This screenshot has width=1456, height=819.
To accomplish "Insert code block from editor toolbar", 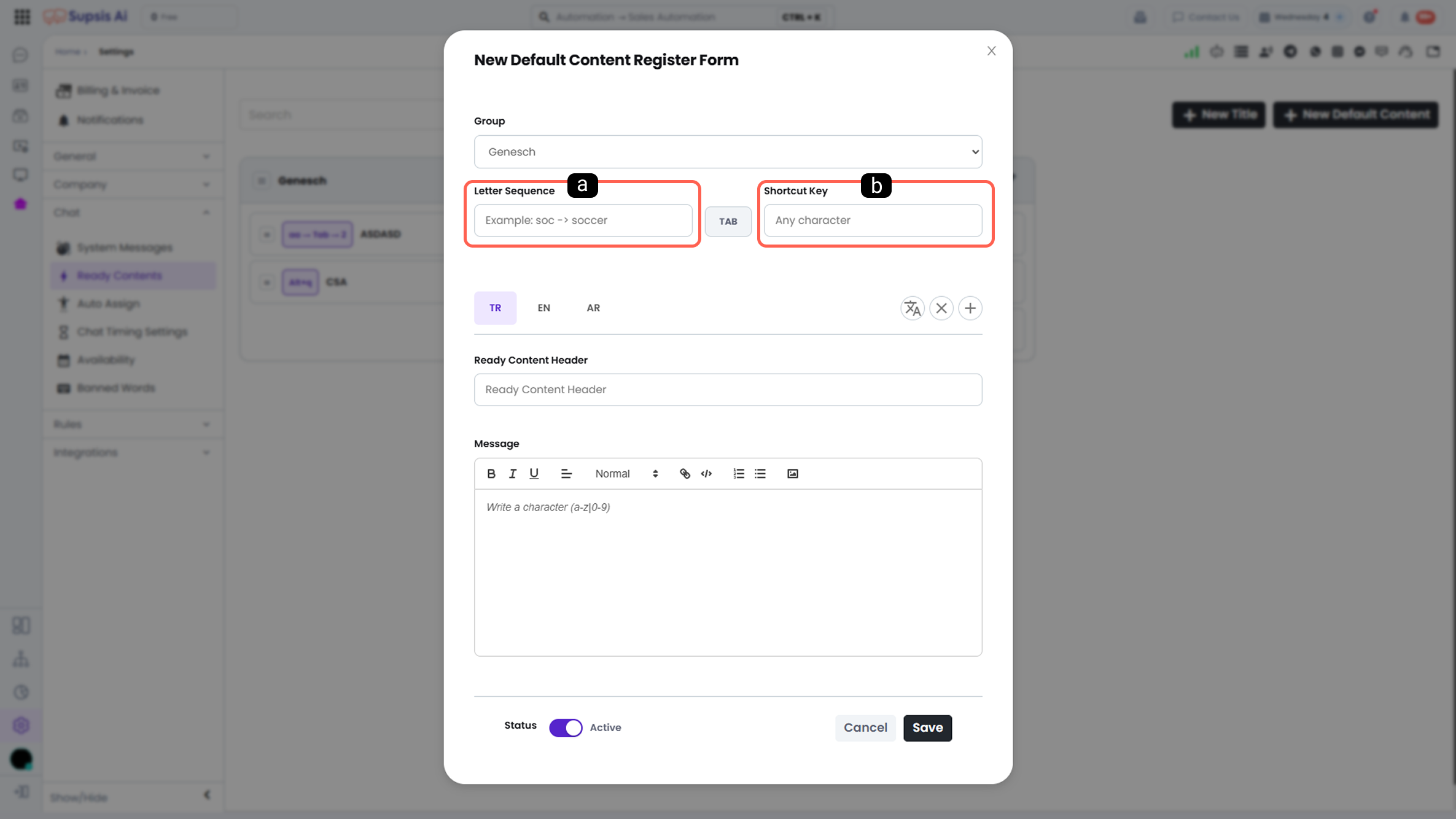I will click(706, 474).
